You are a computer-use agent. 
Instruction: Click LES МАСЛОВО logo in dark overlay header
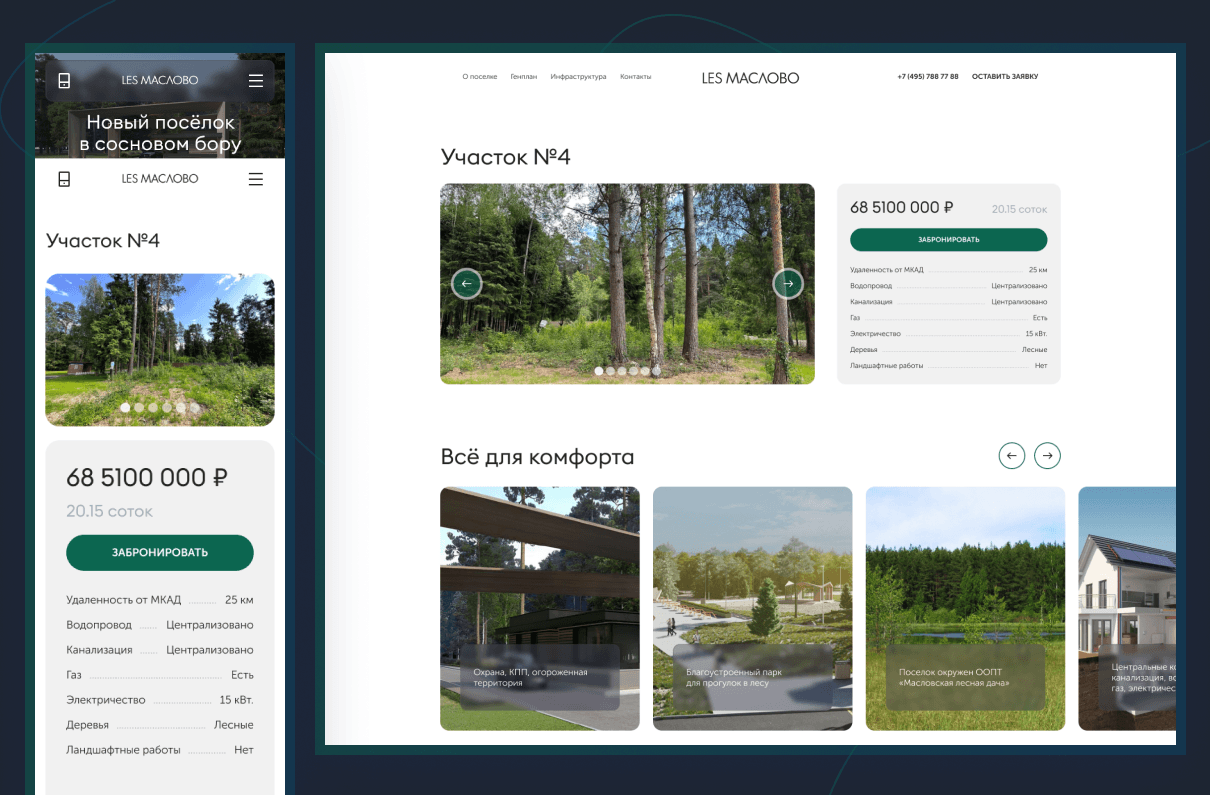click(x=160, y=81)
